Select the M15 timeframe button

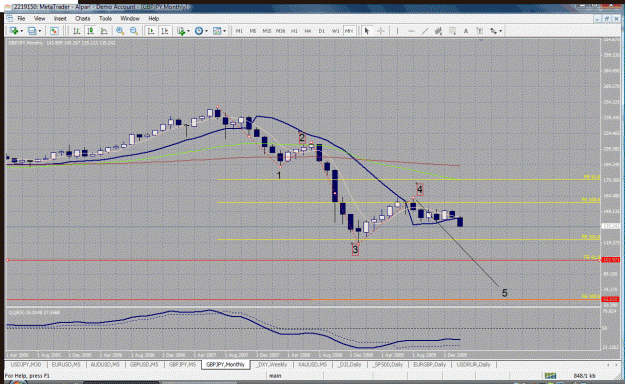click(267, 31)
